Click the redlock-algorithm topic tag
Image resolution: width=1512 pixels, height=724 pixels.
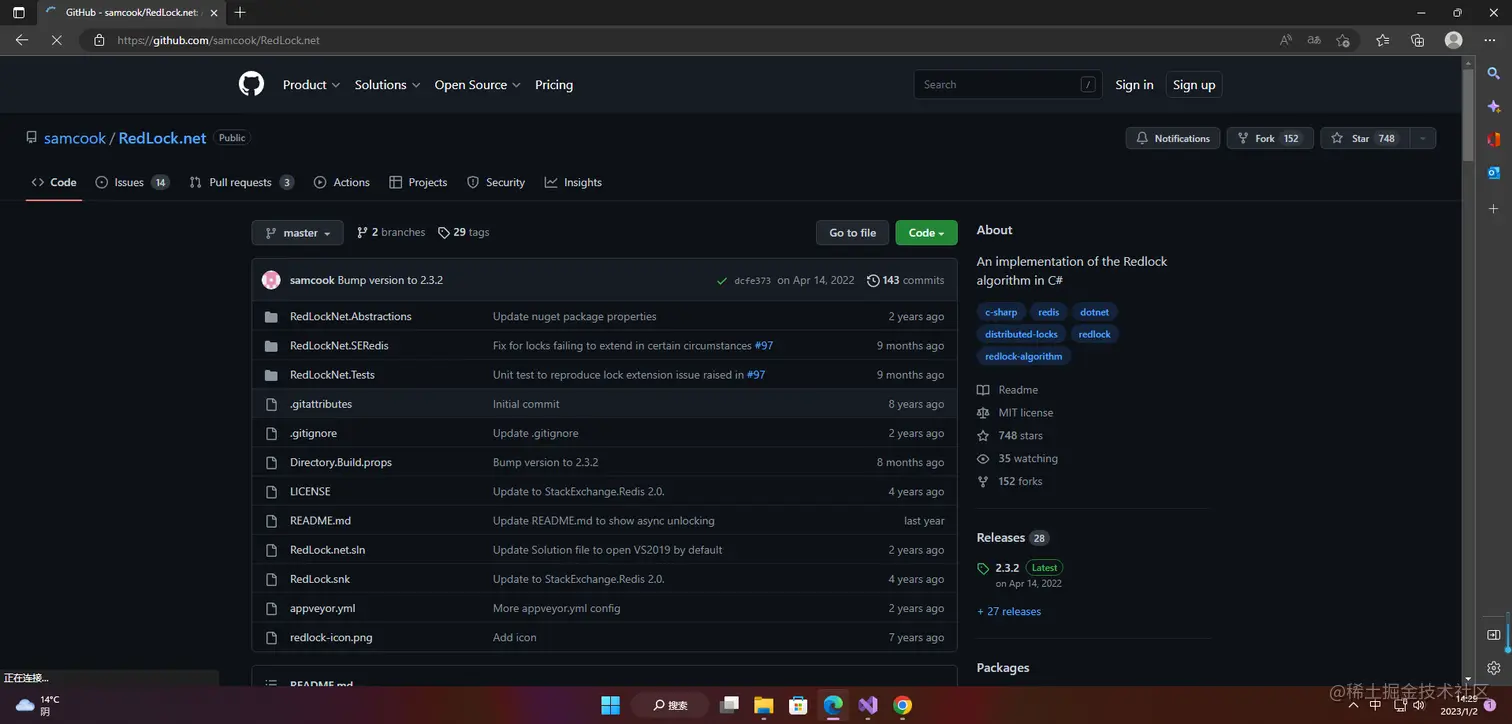tap(1023, 356)
